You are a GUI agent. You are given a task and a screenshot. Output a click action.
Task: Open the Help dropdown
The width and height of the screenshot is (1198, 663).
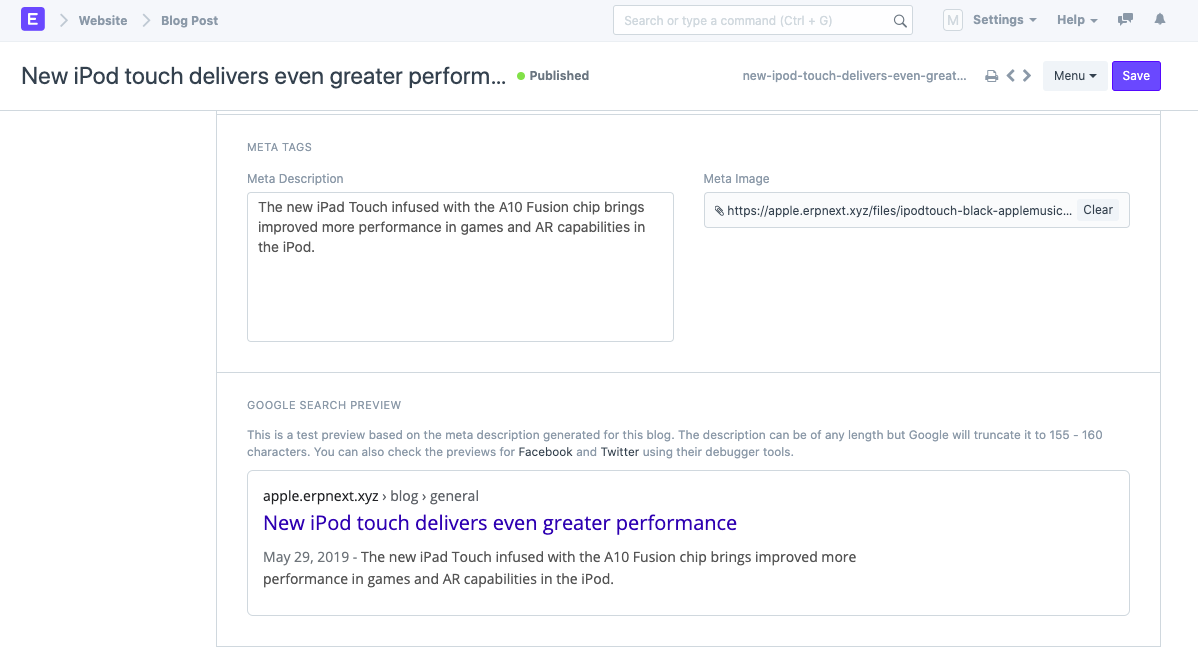[1075, 19]
